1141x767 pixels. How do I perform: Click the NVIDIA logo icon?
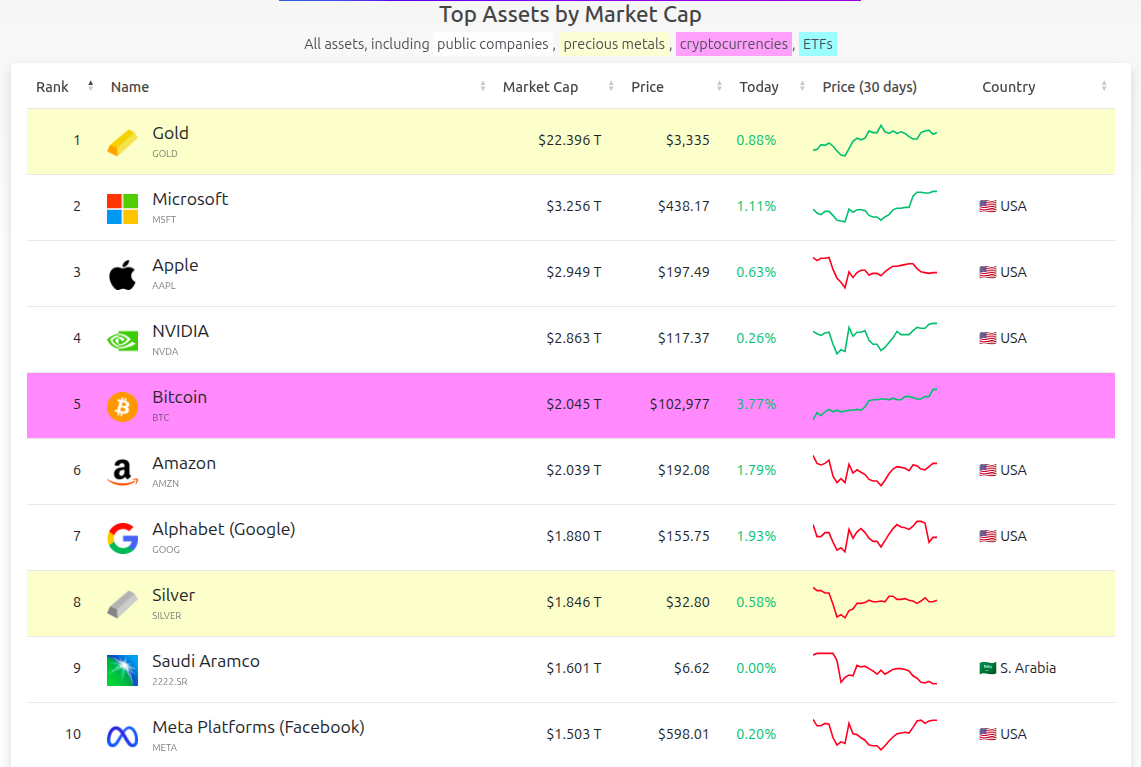pos(122,341)
